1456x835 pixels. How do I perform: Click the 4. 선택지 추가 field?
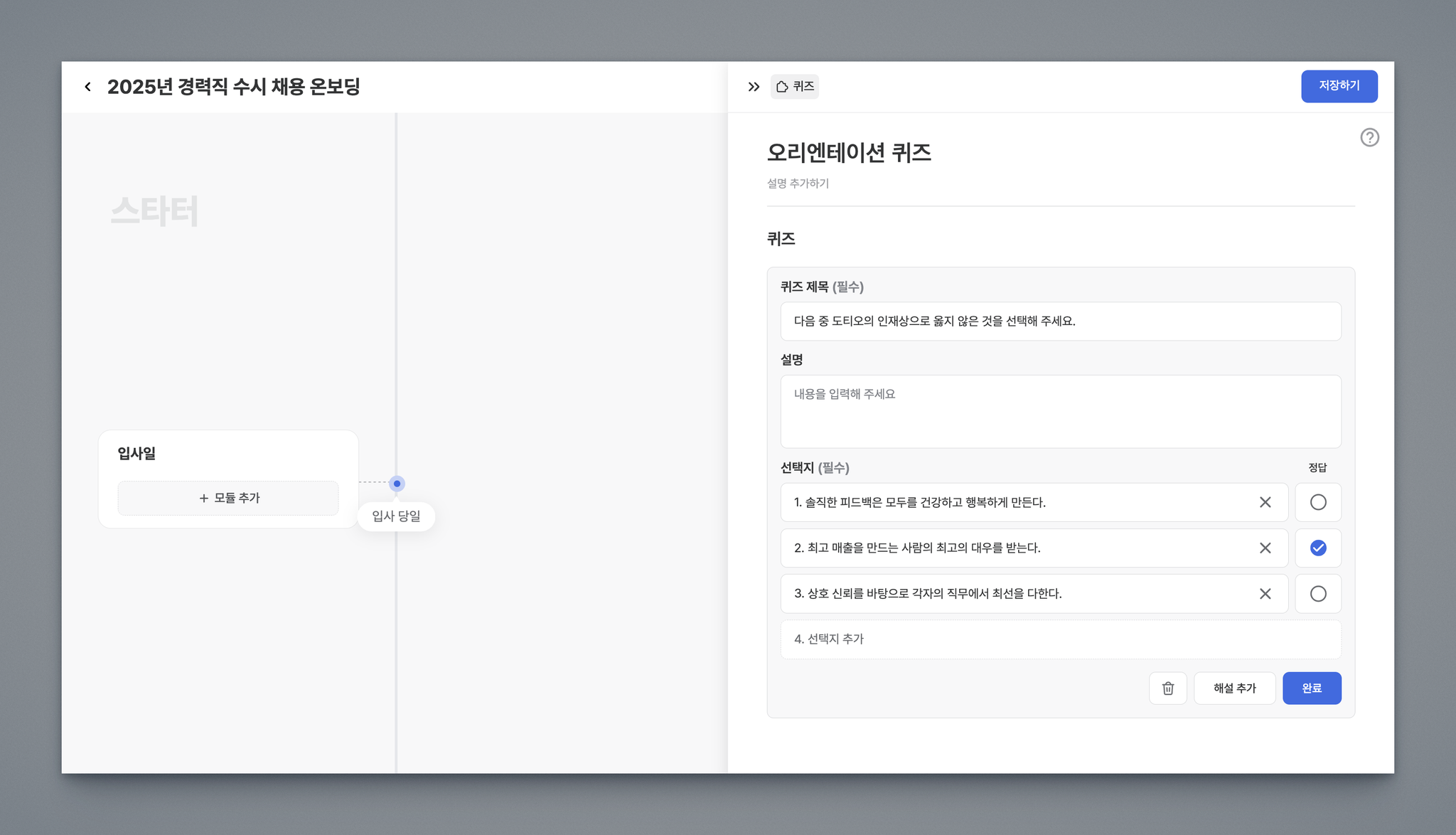(x=1060, y=639)
